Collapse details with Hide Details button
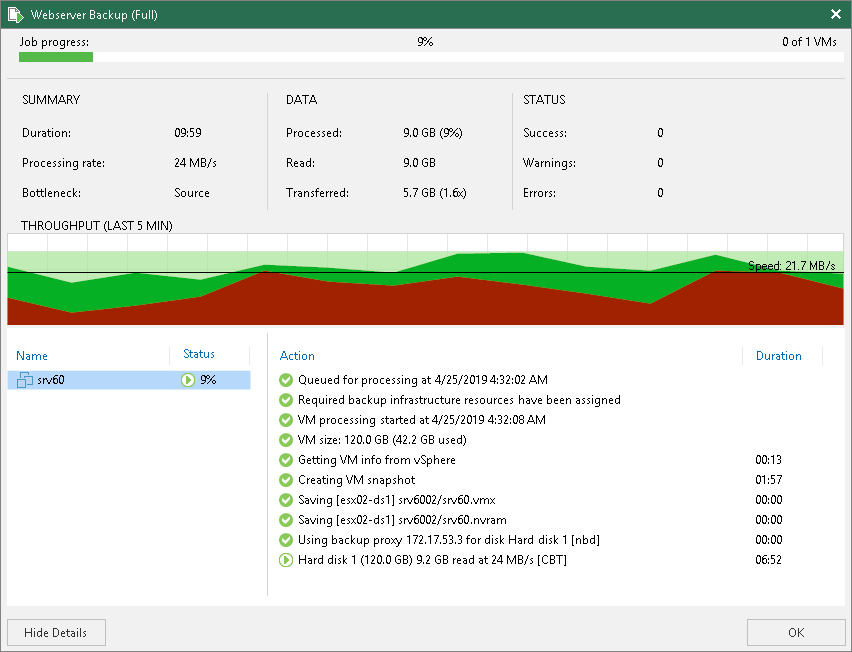The image size is (852, 652). coord(57,632)
